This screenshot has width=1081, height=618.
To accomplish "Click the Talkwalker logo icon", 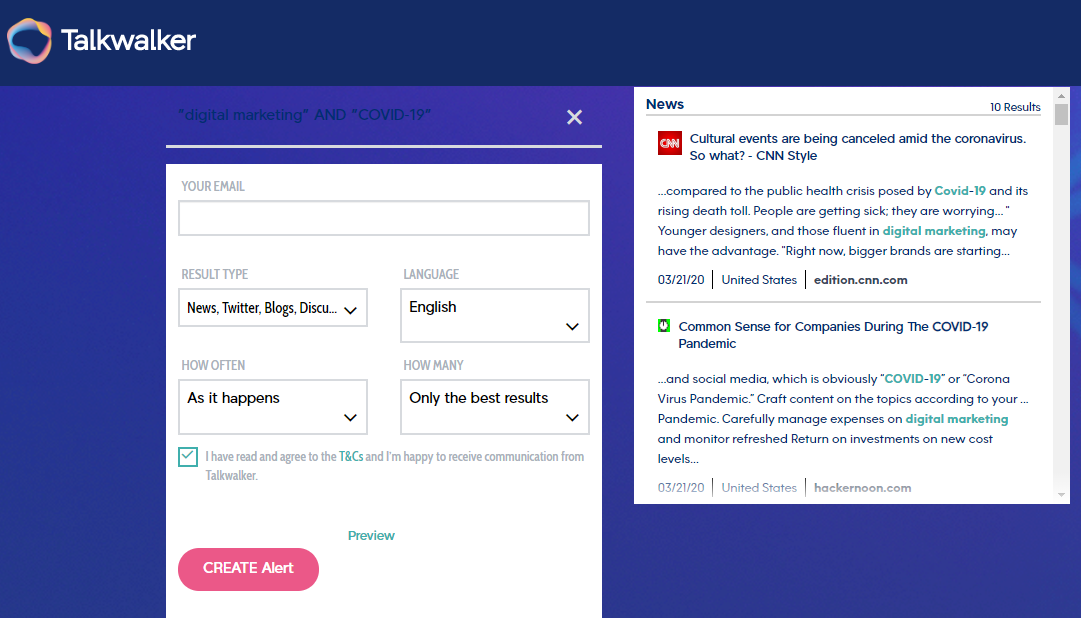I will tap(29, 41).
